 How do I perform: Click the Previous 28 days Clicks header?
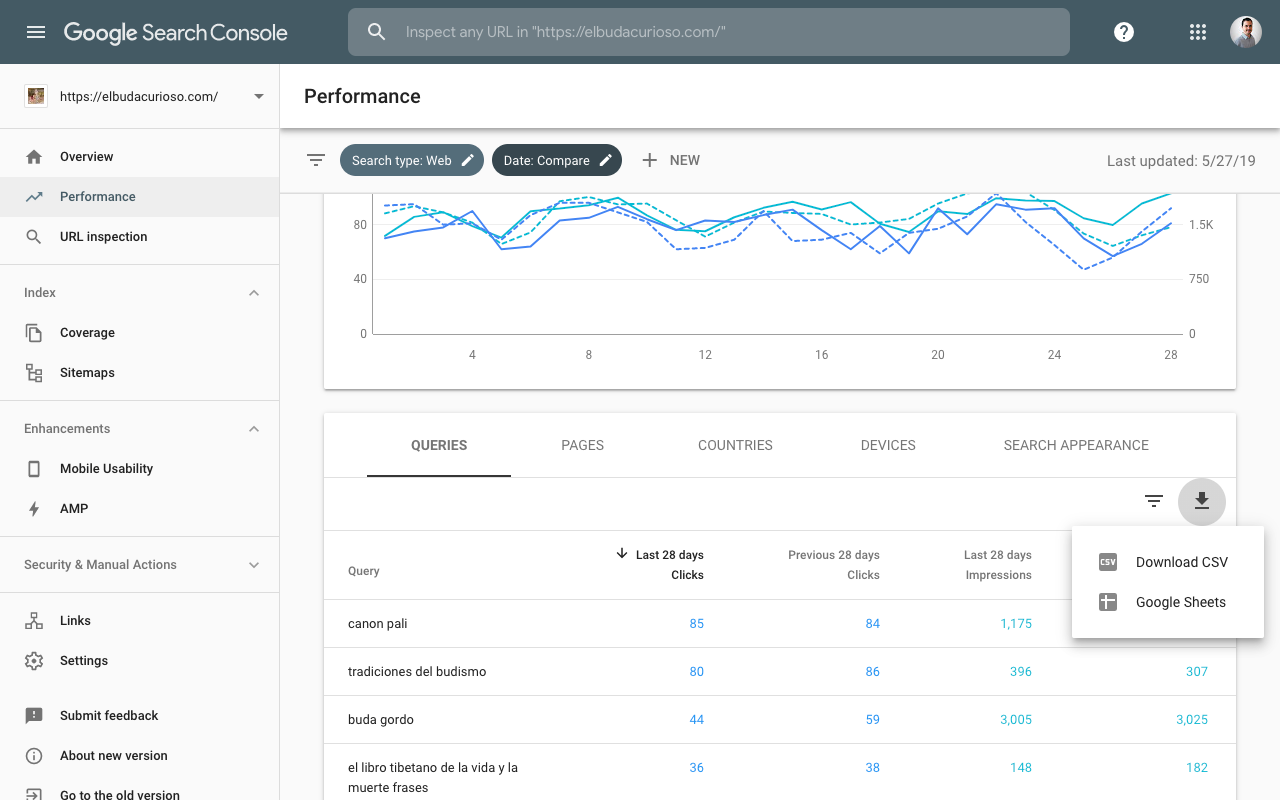[x=834, y=564]
